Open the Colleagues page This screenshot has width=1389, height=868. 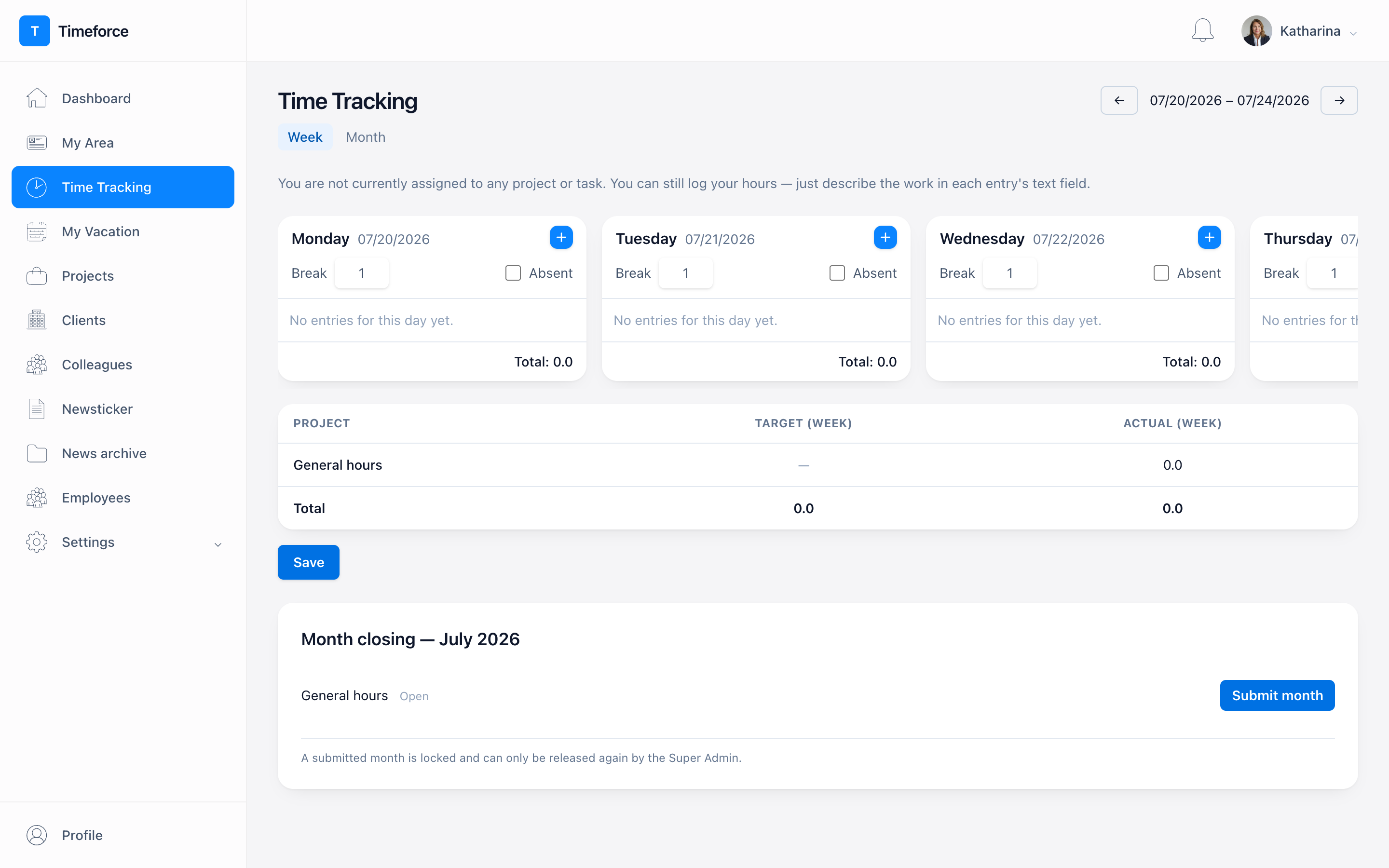[x=123, y=365]
